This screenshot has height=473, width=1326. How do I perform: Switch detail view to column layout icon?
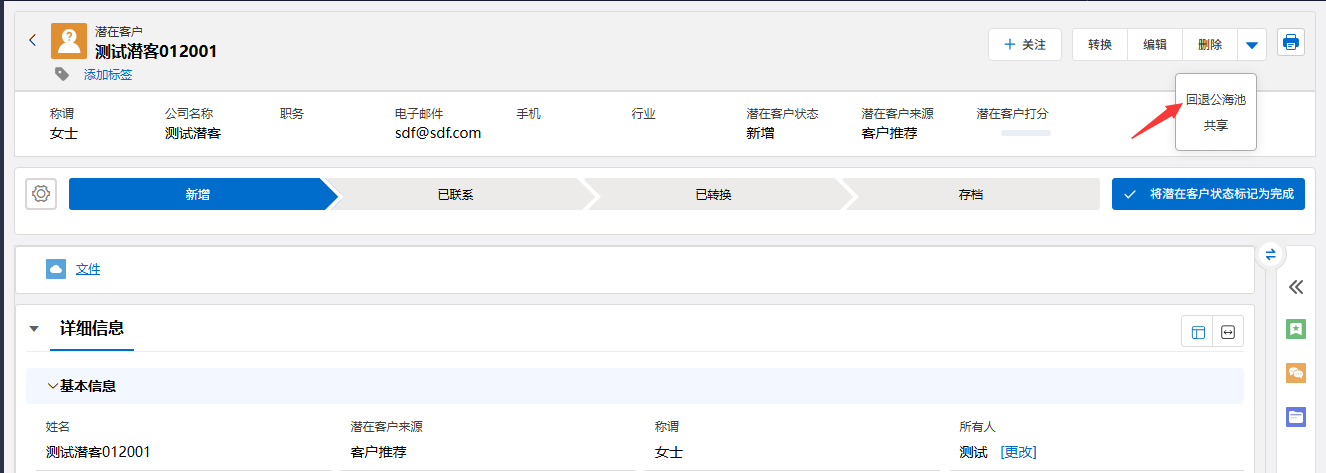[x=1198, y=332]
